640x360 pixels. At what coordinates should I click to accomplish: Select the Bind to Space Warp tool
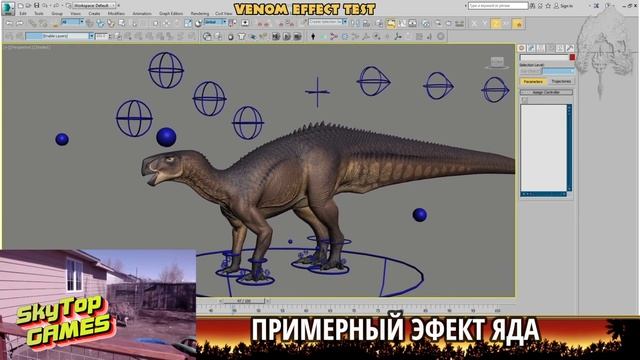point(54,23)
